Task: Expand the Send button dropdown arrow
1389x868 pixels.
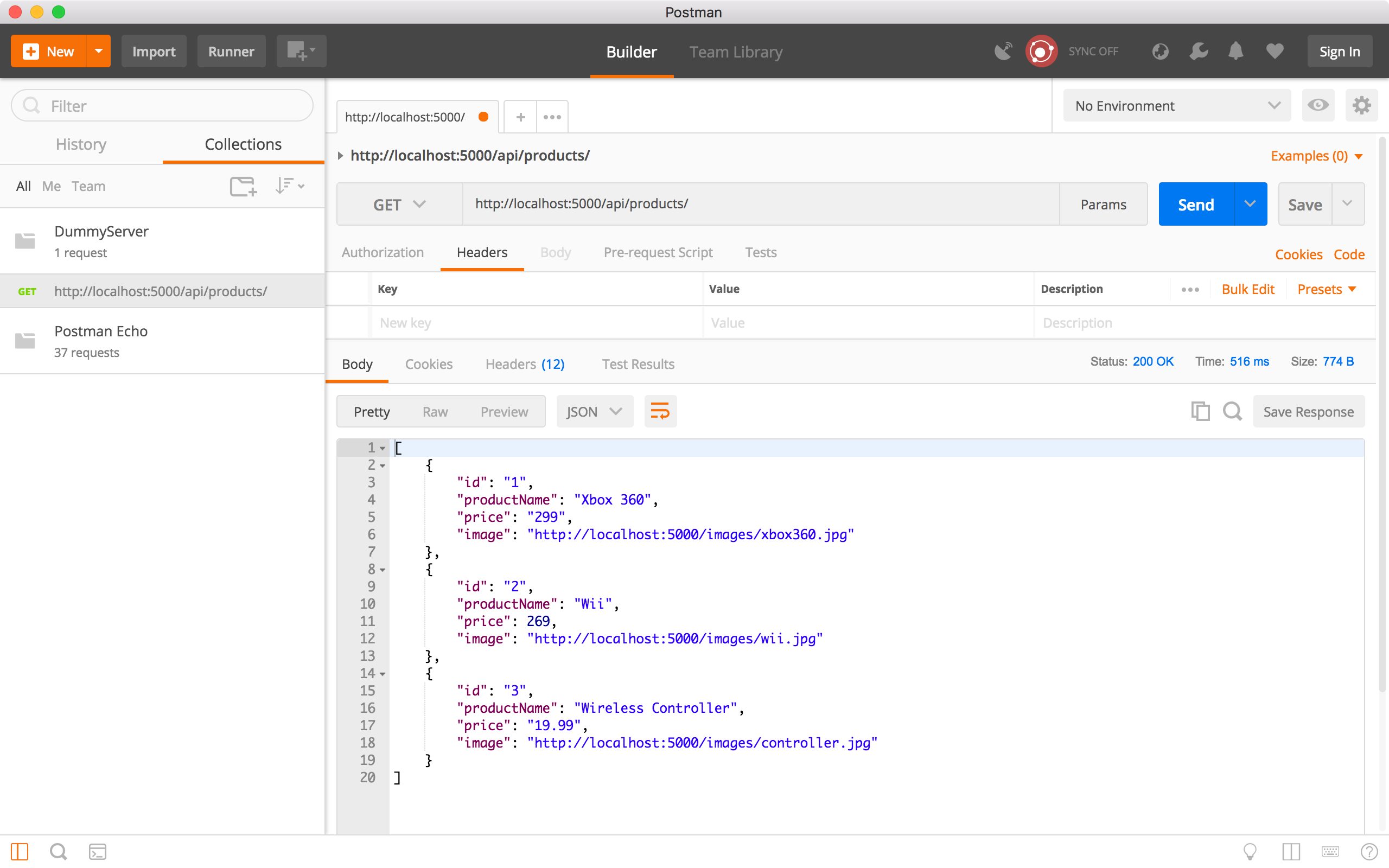Action: pyautogui.click(x=1250, y=205)
